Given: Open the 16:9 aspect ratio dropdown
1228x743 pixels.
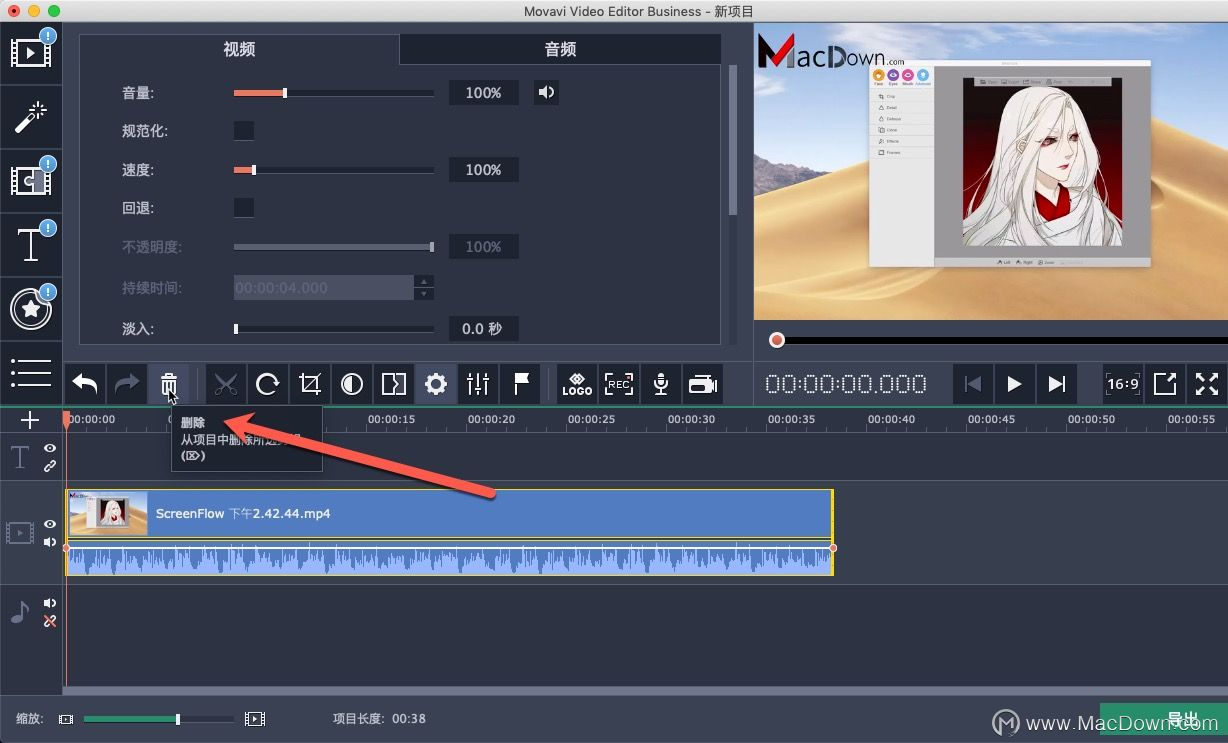Looking at the screenshot, I should pyautogui.click(x=1123, y=384).
